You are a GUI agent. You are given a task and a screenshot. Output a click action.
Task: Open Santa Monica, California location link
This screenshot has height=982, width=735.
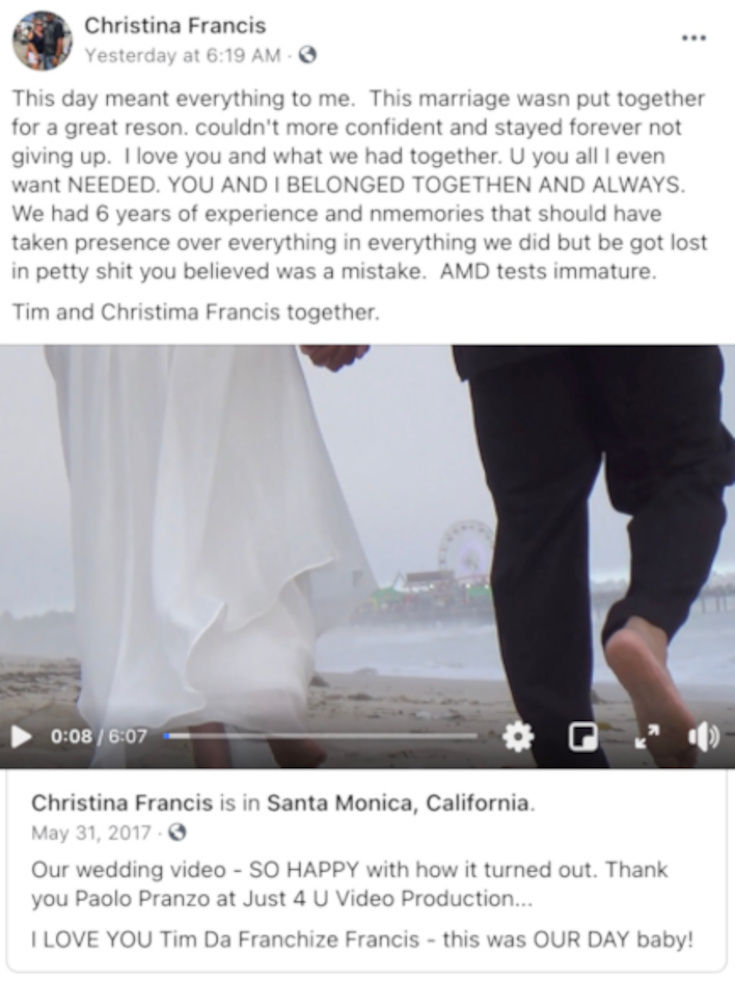399,803
